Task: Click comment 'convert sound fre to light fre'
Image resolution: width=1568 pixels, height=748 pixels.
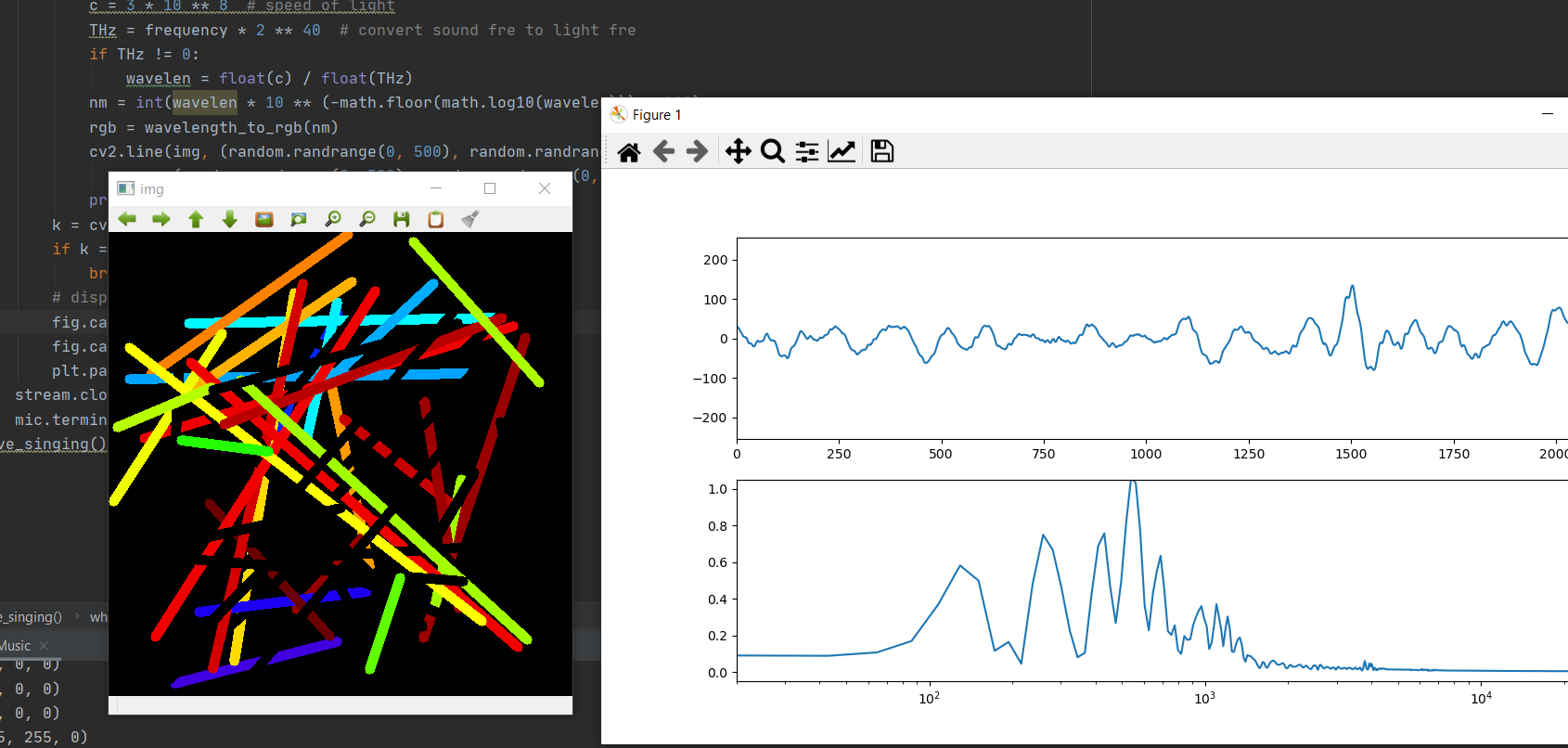Action: click(497, 31)
